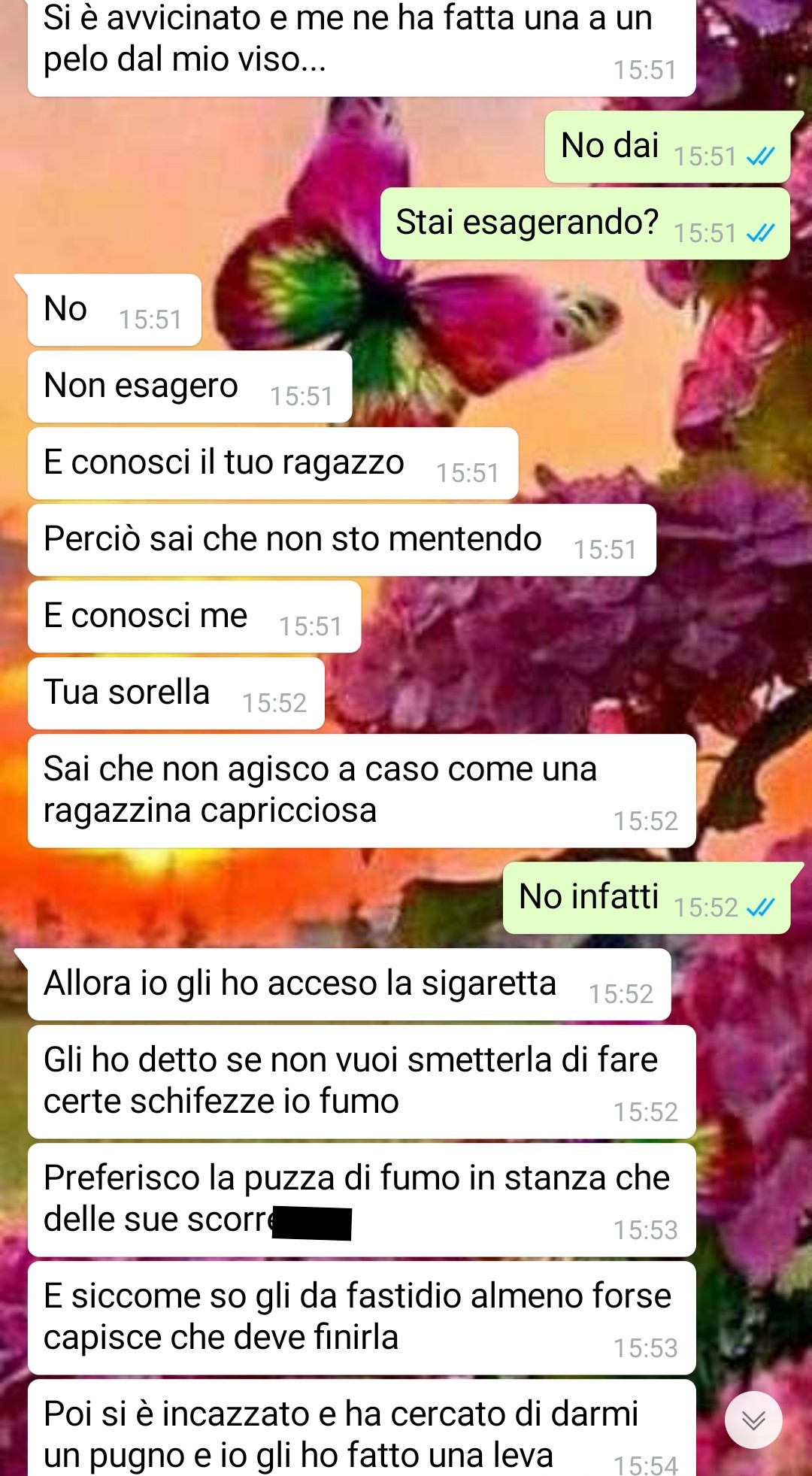This screenshot has height=1476, width=812.
Task: Tap 'Allora io gli ho acceso la sigaretta'
Action: click(x=350, y=984)
